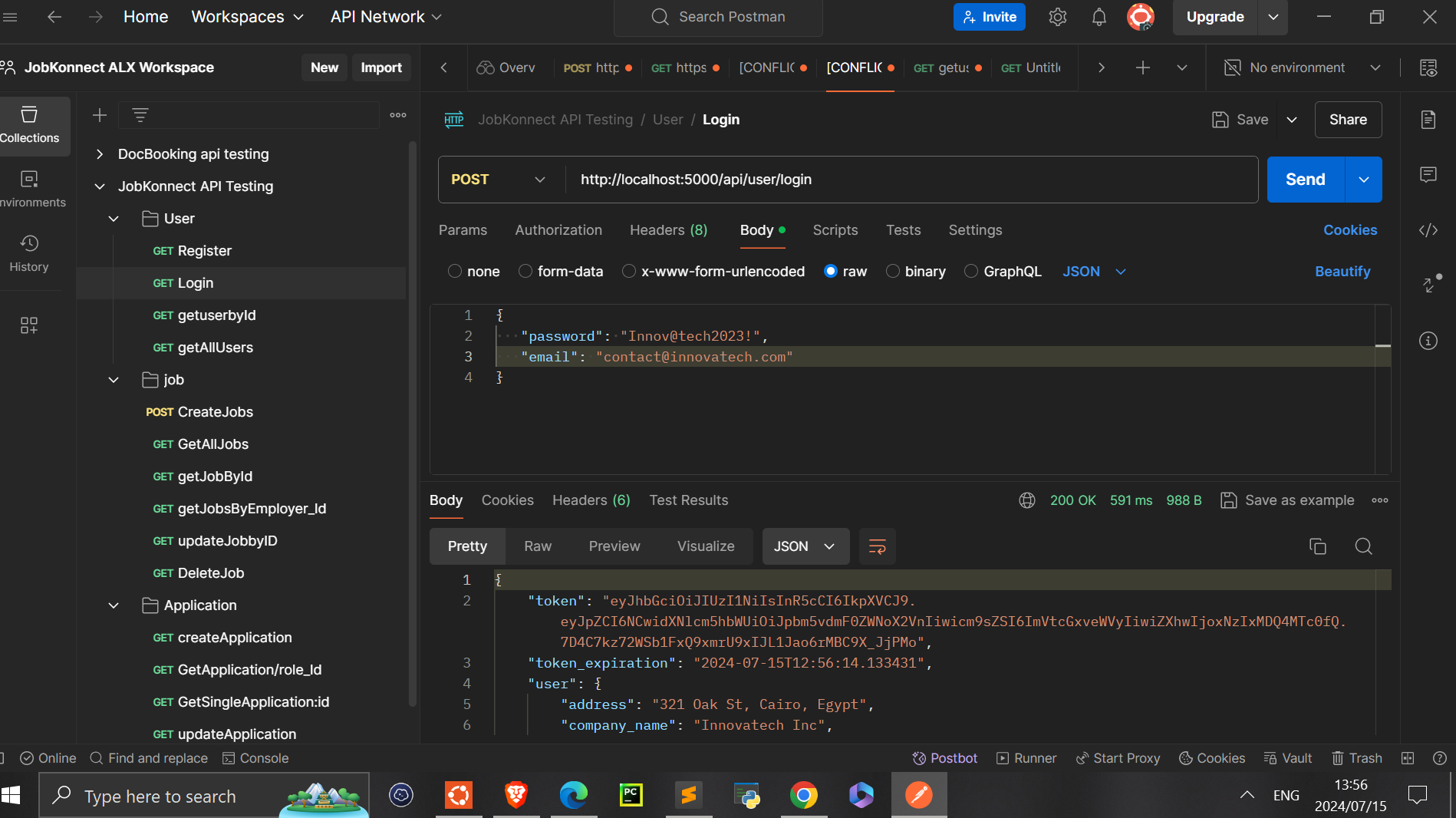Collapse the job folder
Screen dimensions: 1456x818
click(114, 380)
